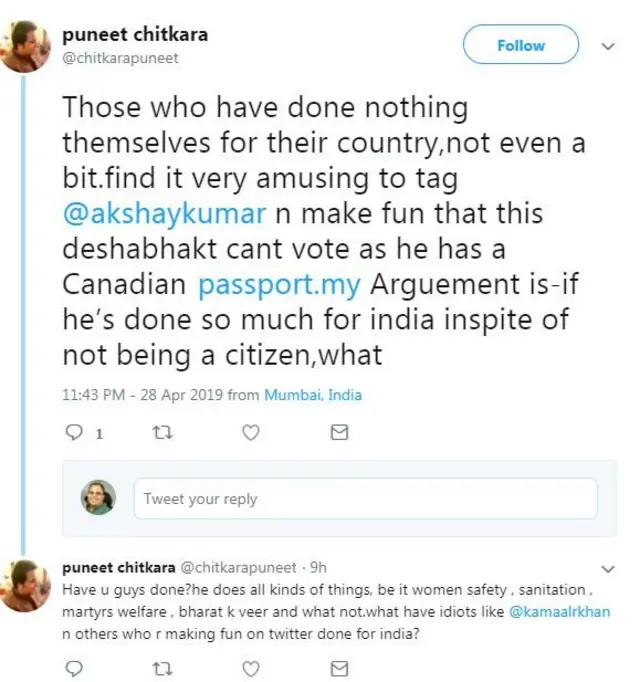Type in the Tweet your reply box

click(365, 498)
